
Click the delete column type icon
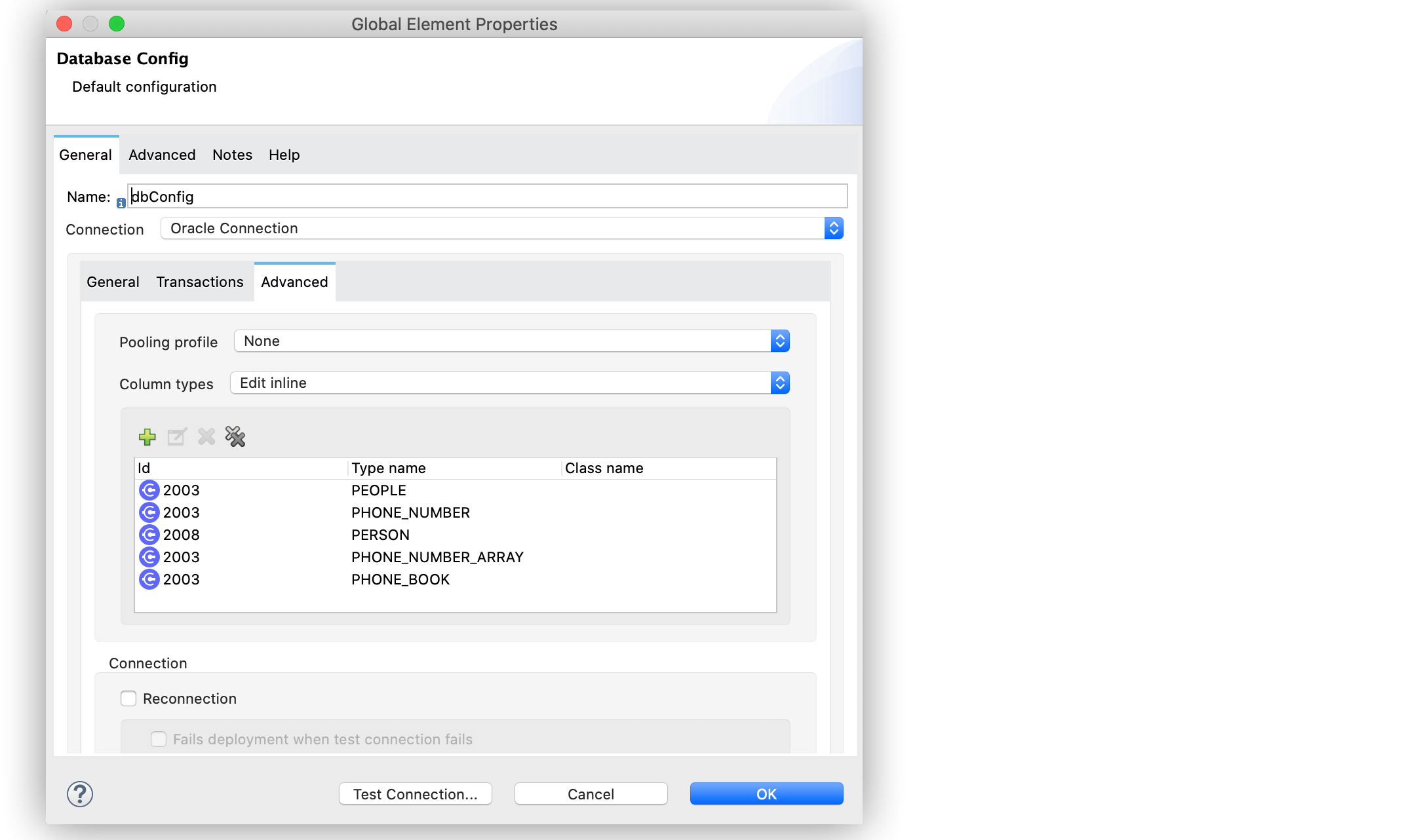(206, 436)
